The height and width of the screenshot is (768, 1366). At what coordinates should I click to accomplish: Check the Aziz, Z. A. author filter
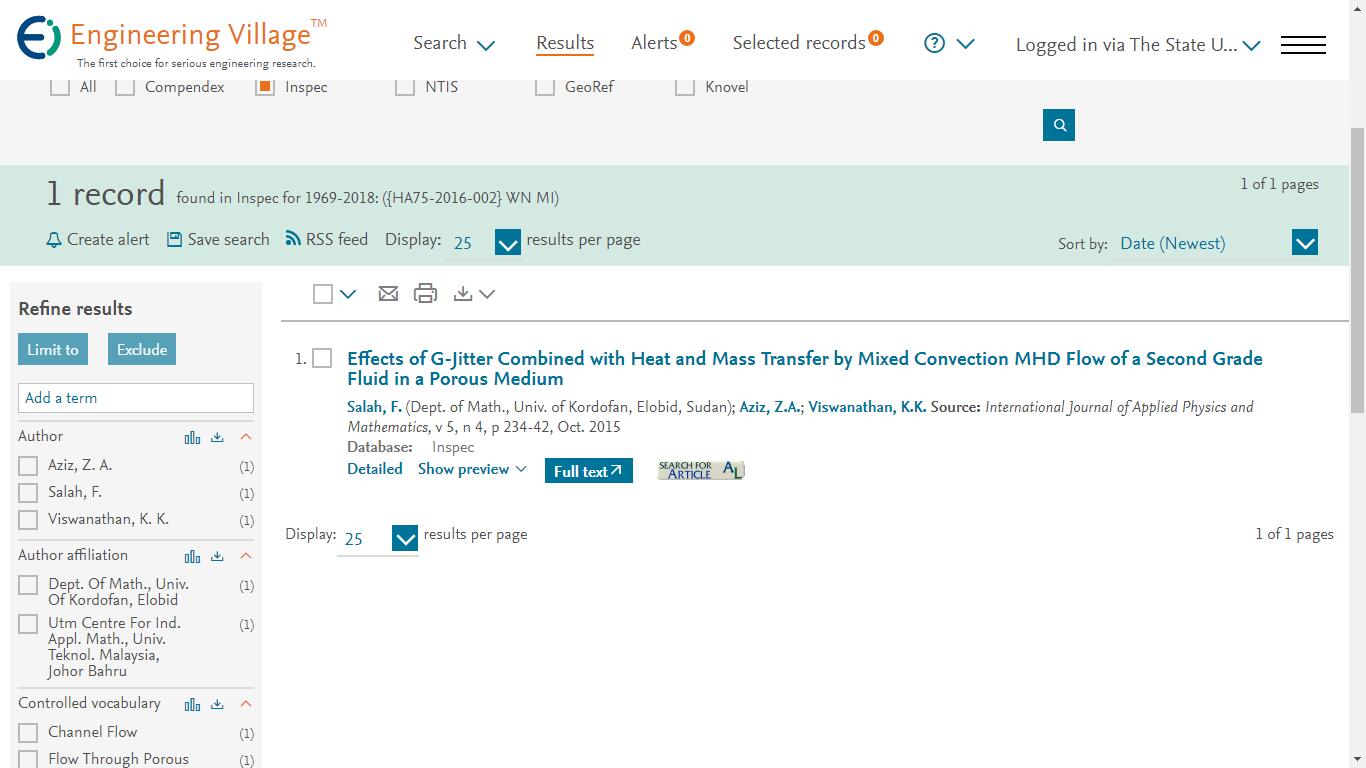[x=28, y=466]
